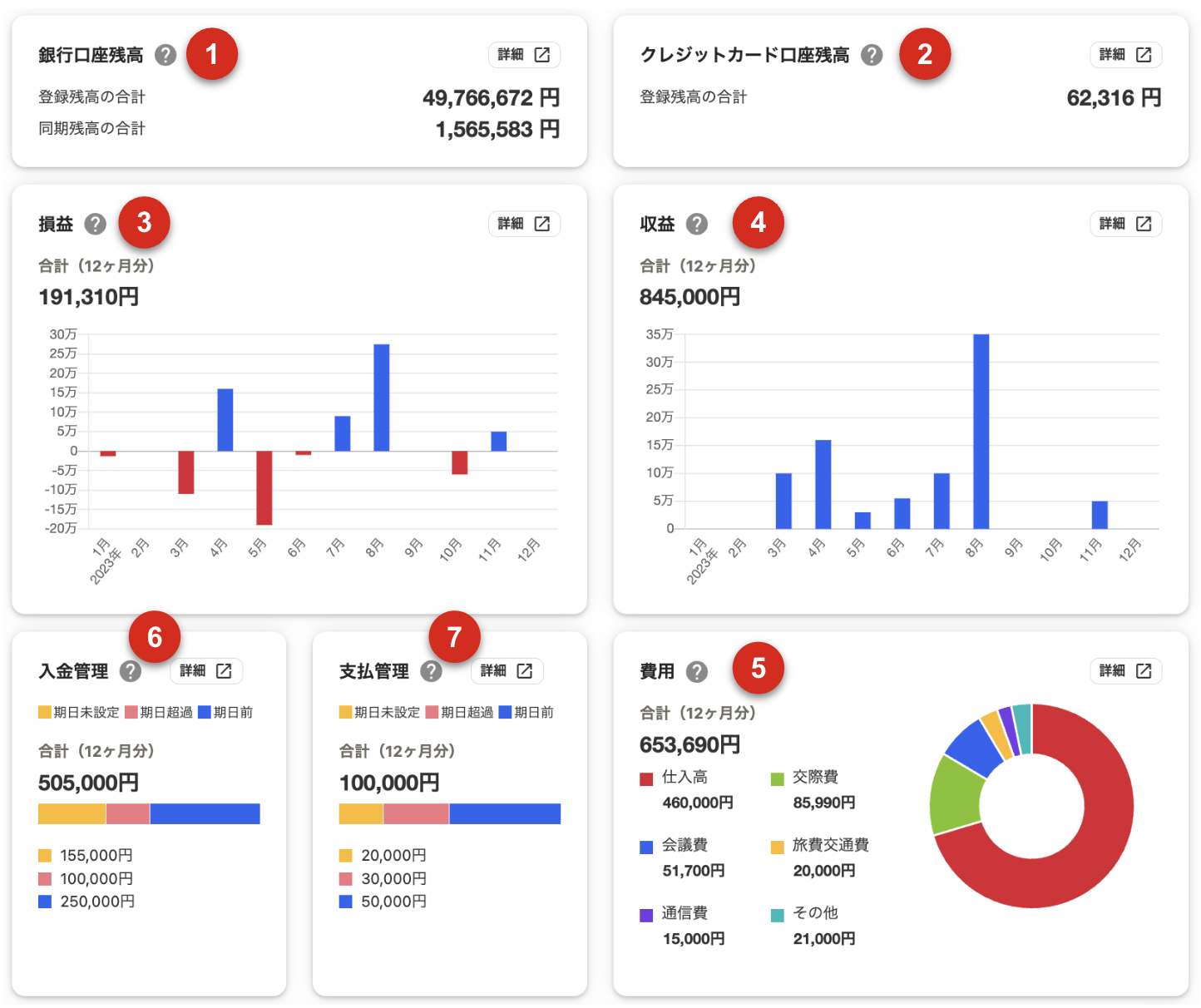Click the 49,766,672 円 registered balance
This screenshot has width=1201, height=1008.
click(x=491, y=98)
